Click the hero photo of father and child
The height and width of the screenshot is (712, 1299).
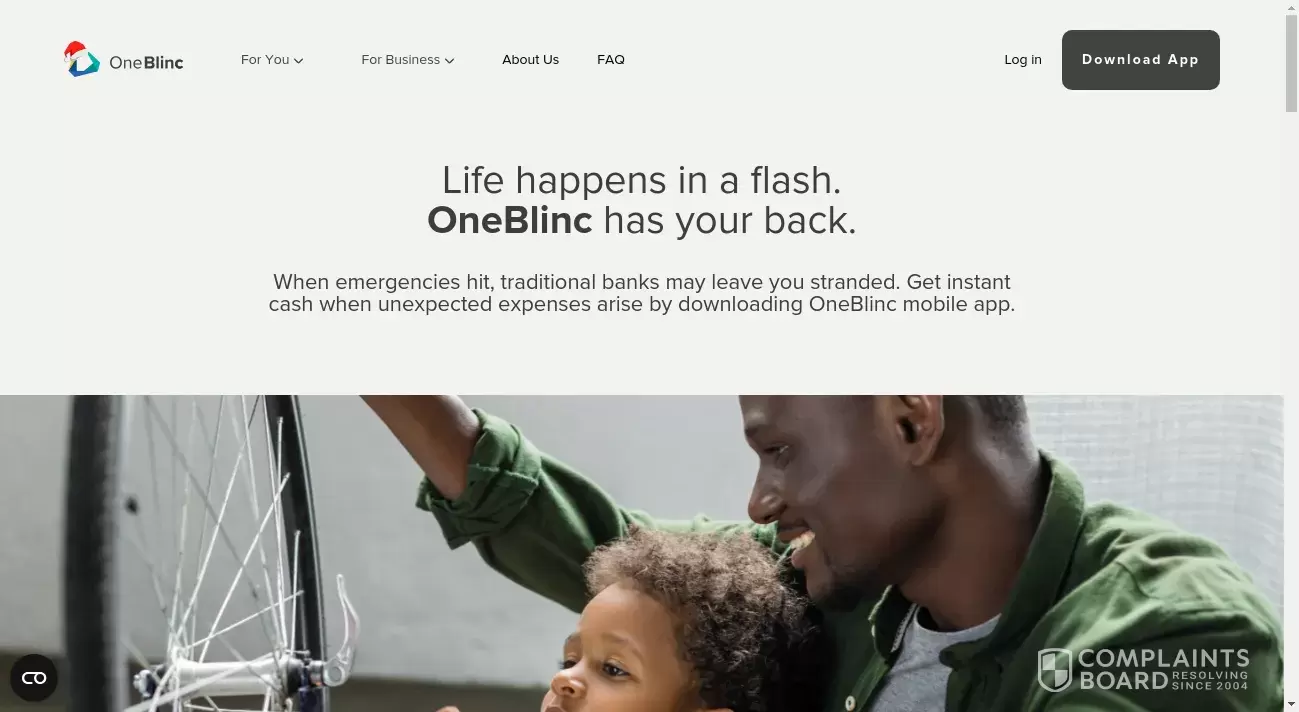(x=641, y=553)
